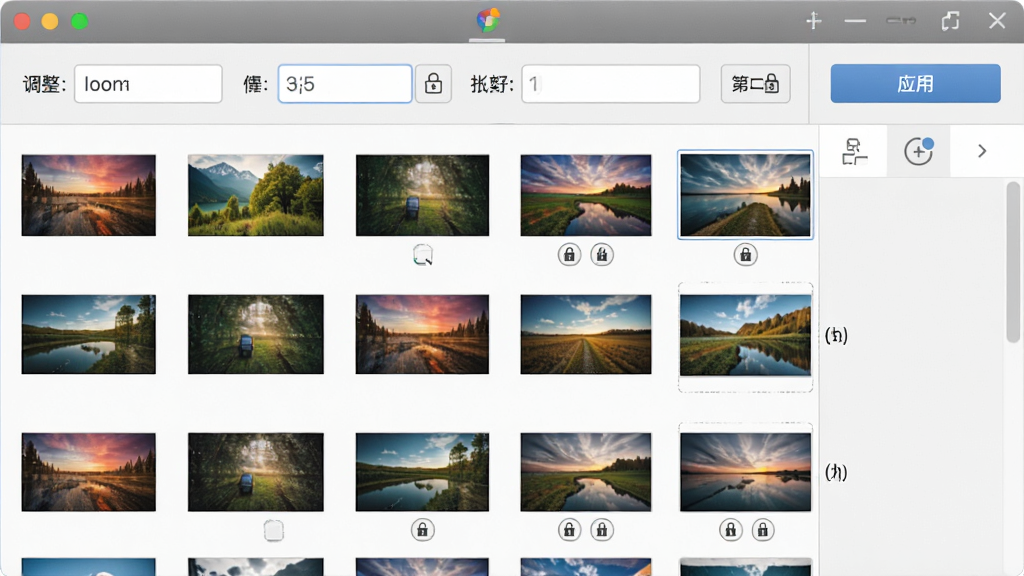Select the top-row sunset pier thumbnail

click(x=89, y=195)
